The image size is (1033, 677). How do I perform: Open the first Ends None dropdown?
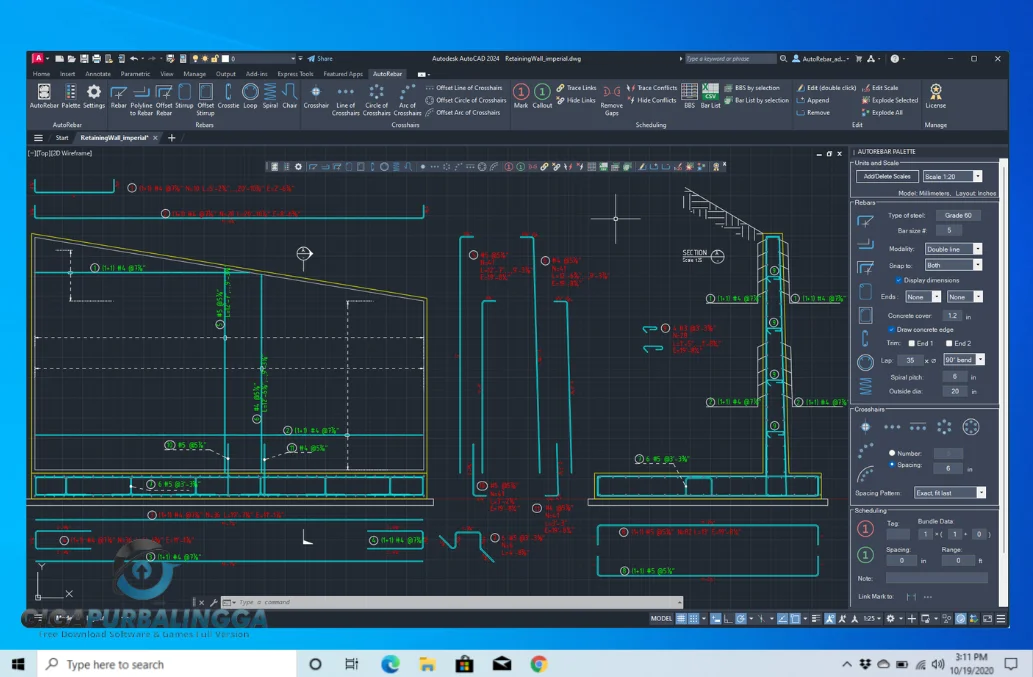923,297
